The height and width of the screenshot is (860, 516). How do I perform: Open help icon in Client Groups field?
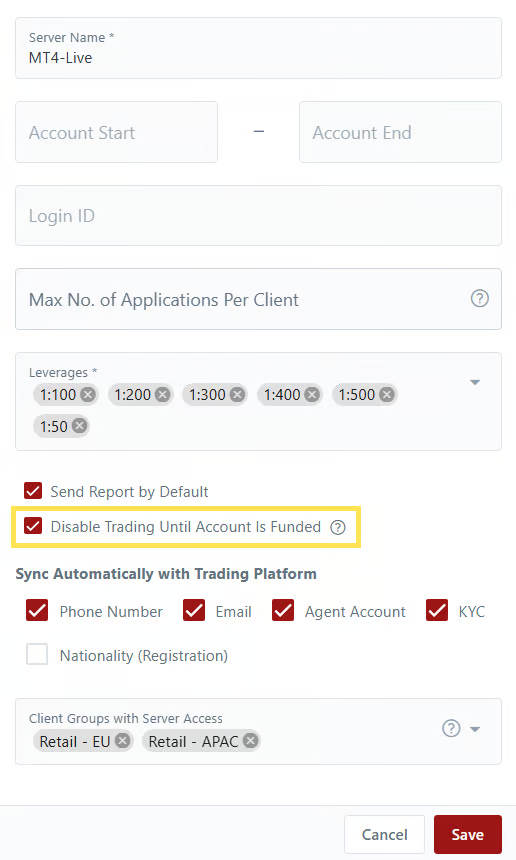click(451, 728)
